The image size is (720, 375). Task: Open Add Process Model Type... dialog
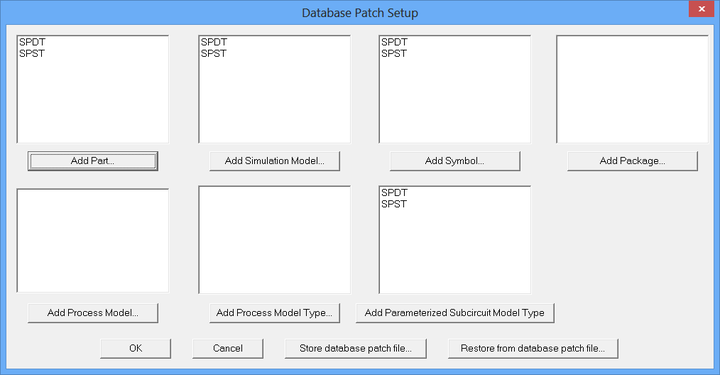pos(275,313)
